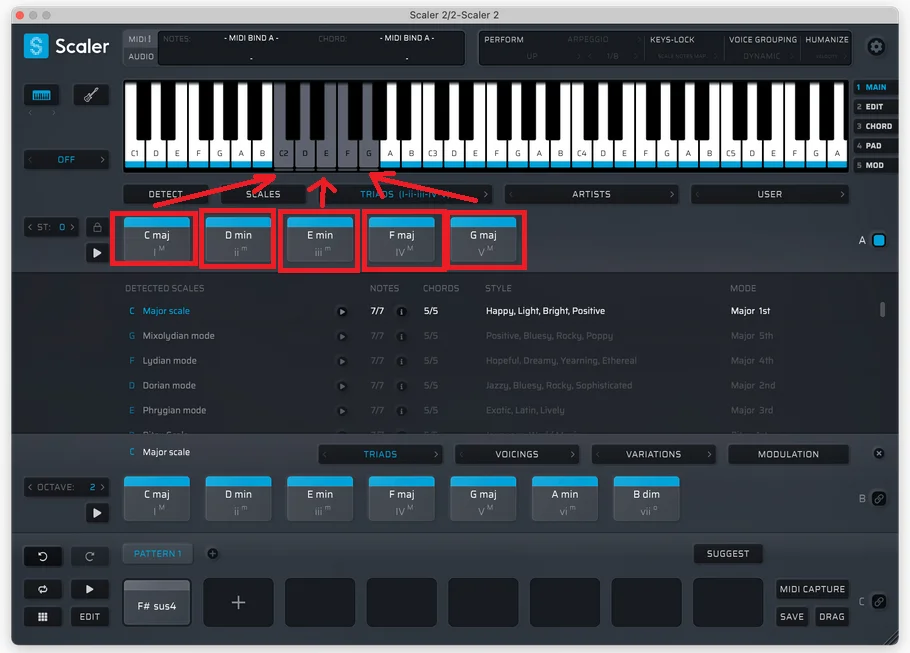Add chord to the plus slot
This screenshot has height=653, width=910.
coord(238,603)
